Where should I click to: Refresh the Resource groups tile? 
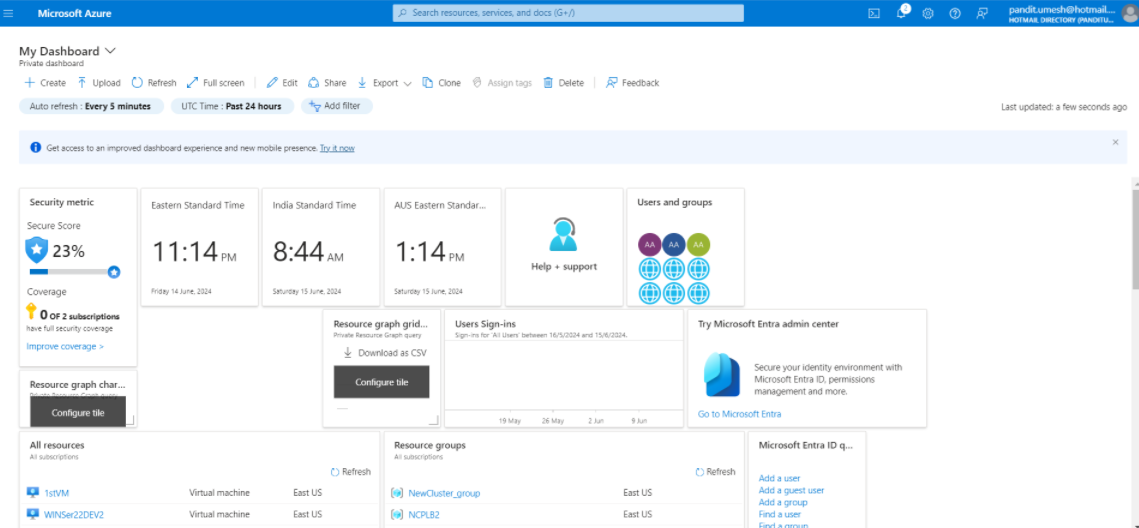715,472
